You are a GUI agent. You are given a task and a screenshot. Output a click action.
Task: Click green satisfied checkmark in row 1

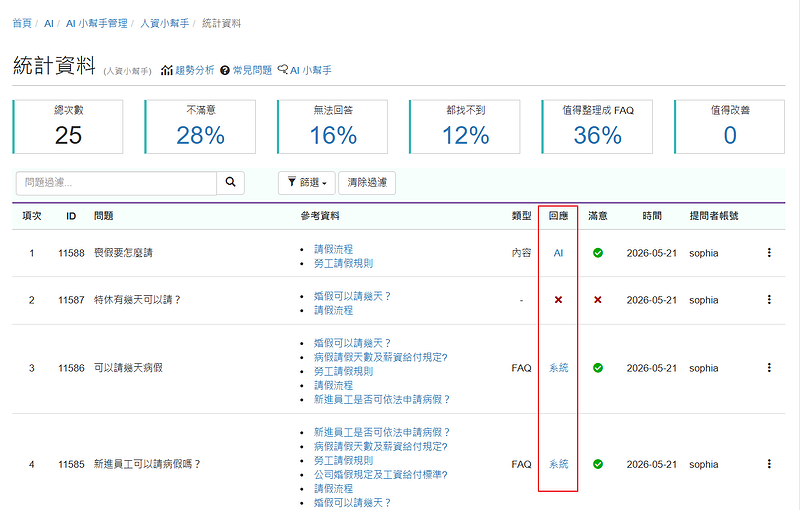(597, 252)
